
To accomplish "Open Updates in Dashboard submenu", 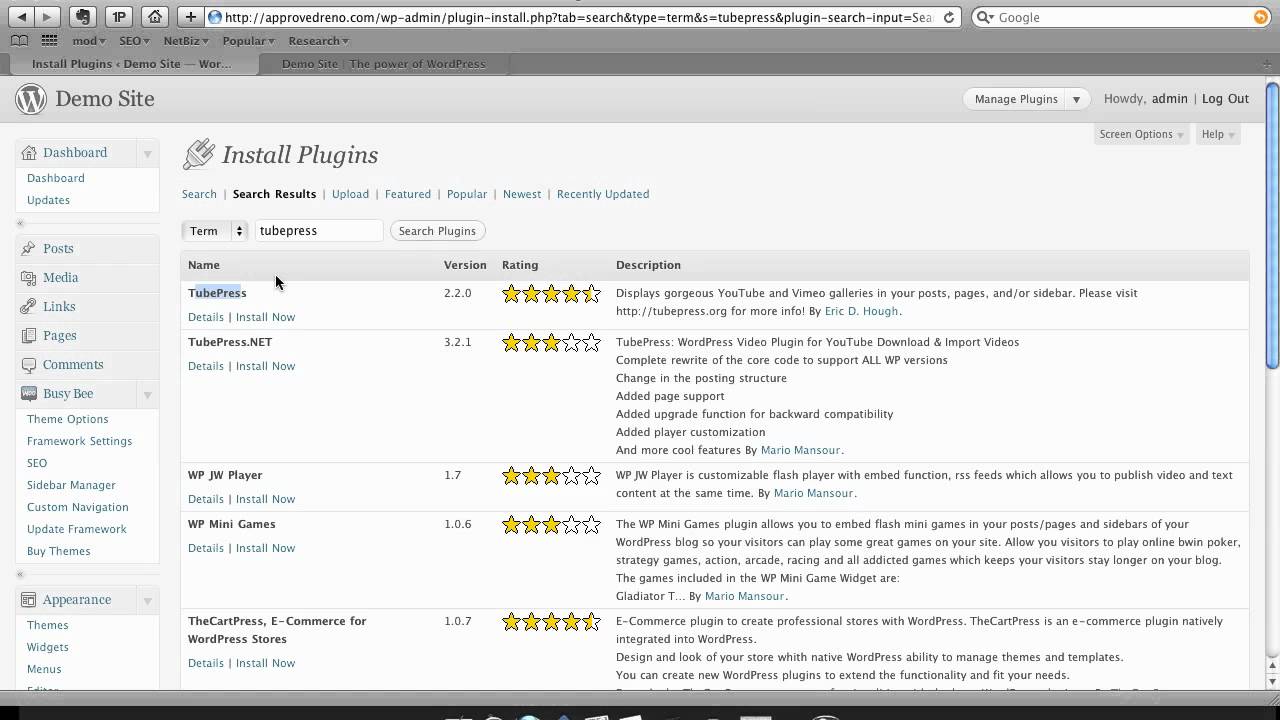I will (x=48, y=200).
